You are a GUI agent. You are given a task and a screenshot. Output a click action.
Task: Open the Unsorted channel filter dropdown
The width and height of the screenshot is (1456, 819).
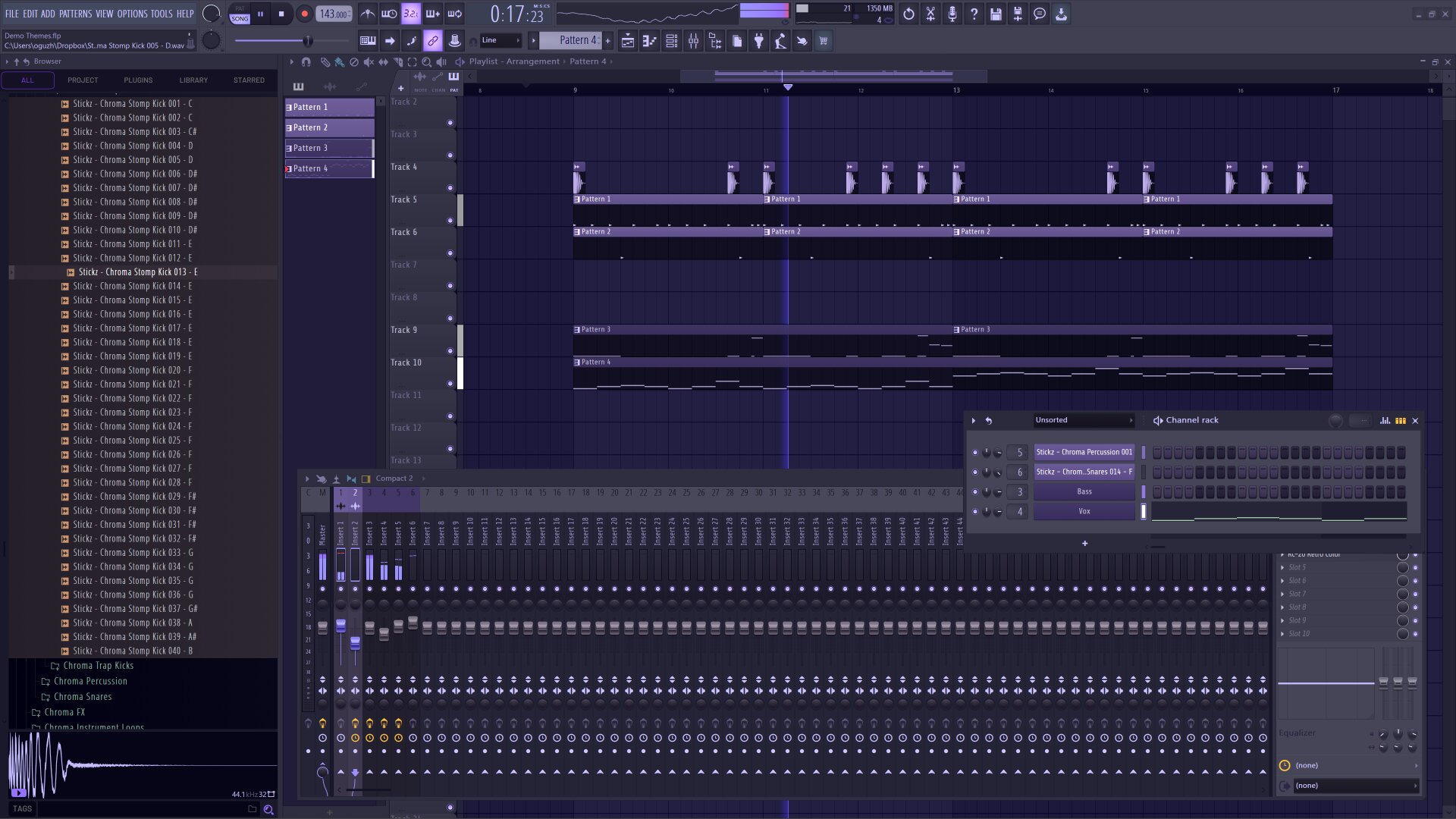tap(1084, 420)
